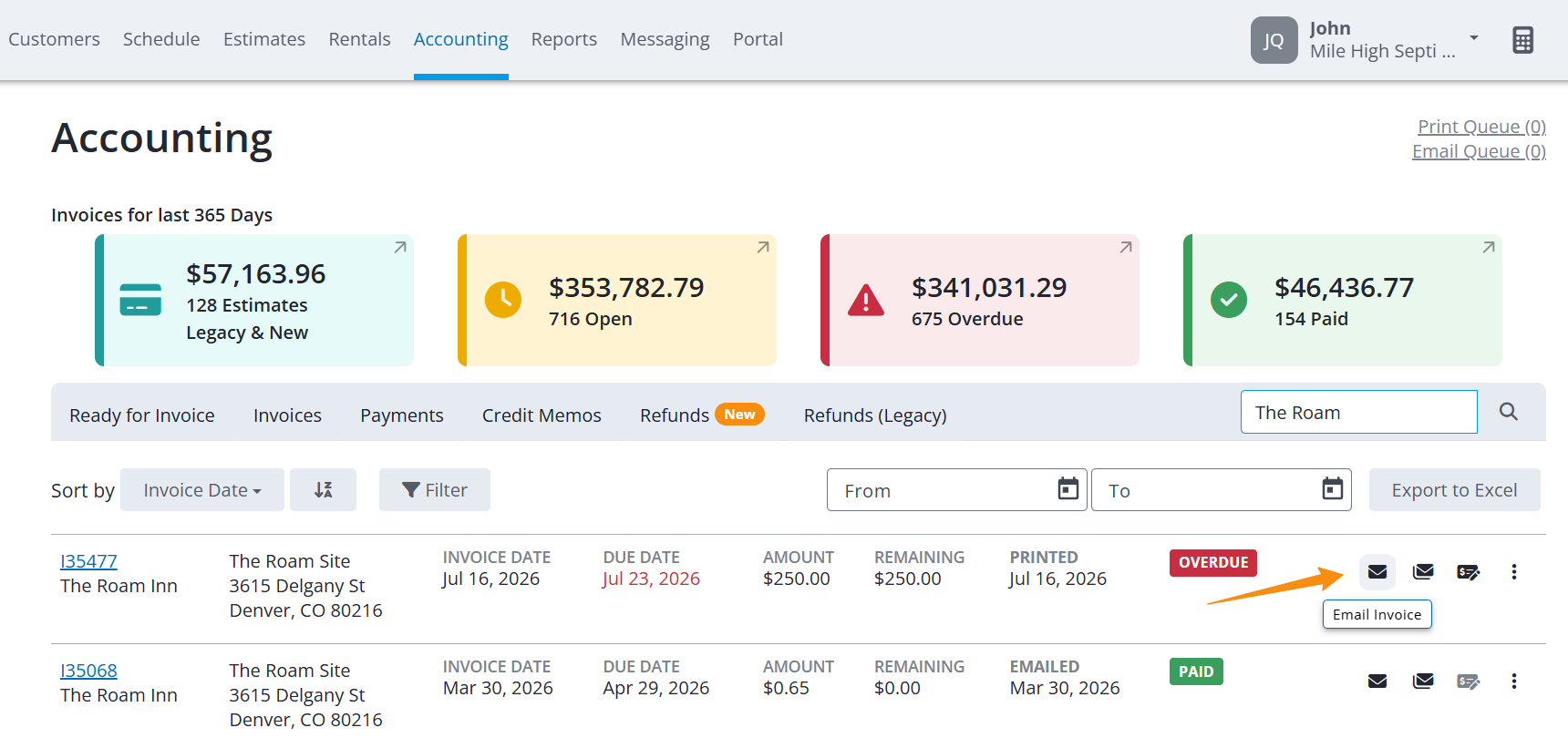The height and width of the screenshot is (738, 1568).
Task: Click the payment icon for invoice I35477
Action: coord(1469,572)
